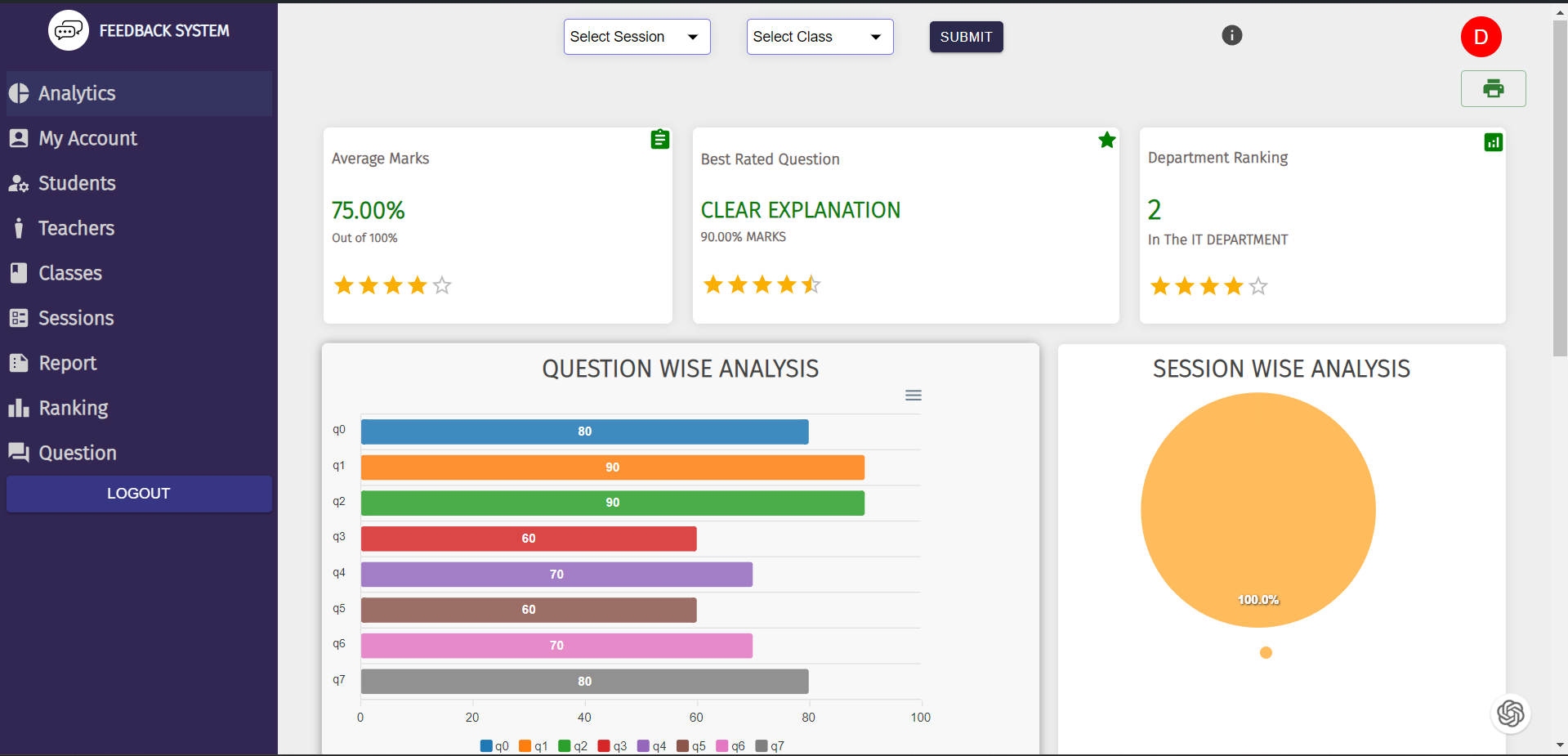1568x756 pixels.
Task: Click the empty star in Average Marks rating
Action: tap(442, 285)
